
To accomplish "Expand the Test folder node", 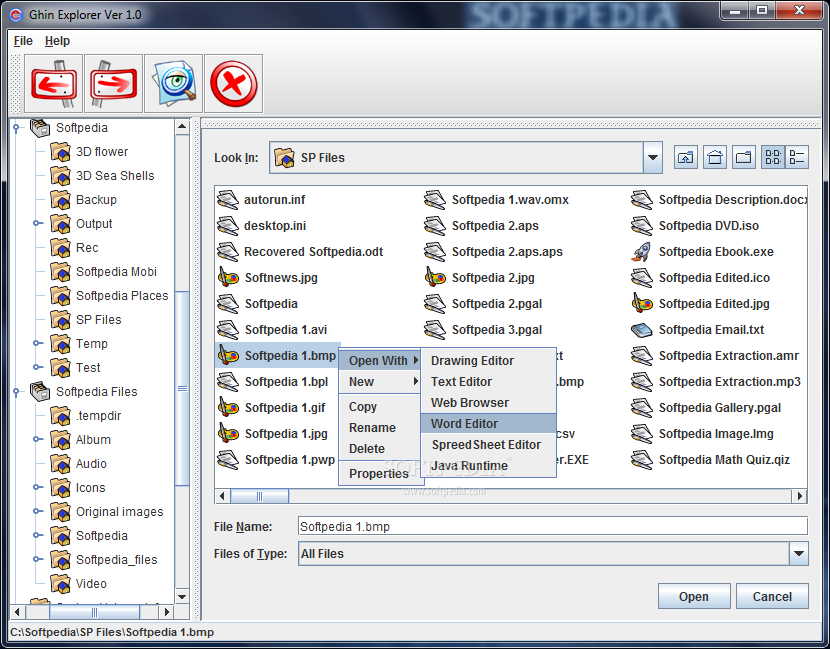I will point(36,367).
